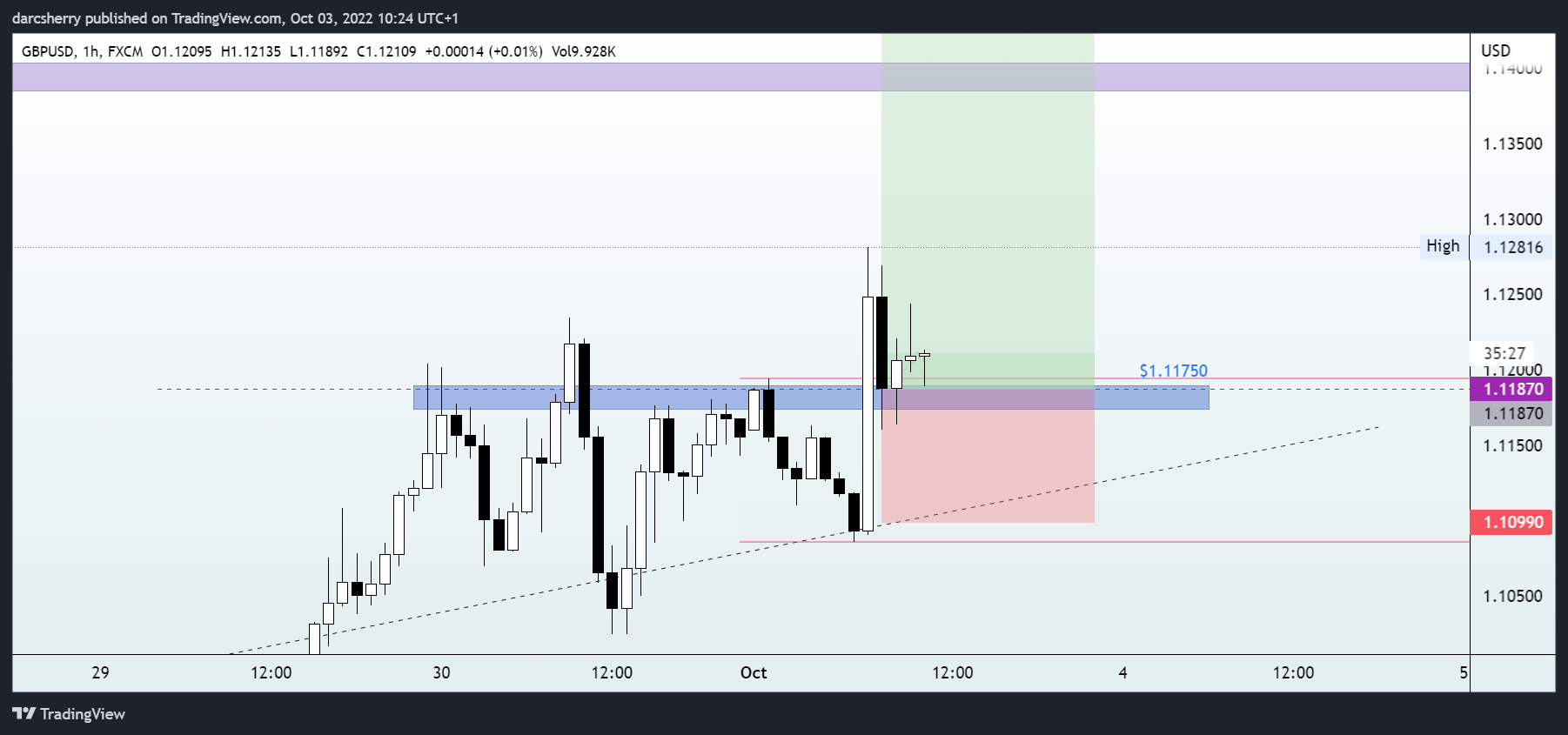This screenshot has height=735, width=1568.
Task: Click the 4 date label on time axis
Action: (1122, 672)
